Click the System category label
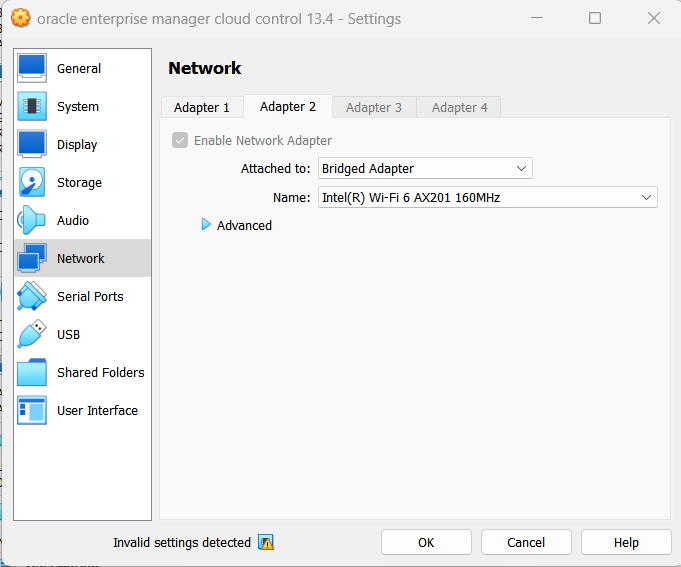This screenshot has width=681, height=567. tap(78, 107)
